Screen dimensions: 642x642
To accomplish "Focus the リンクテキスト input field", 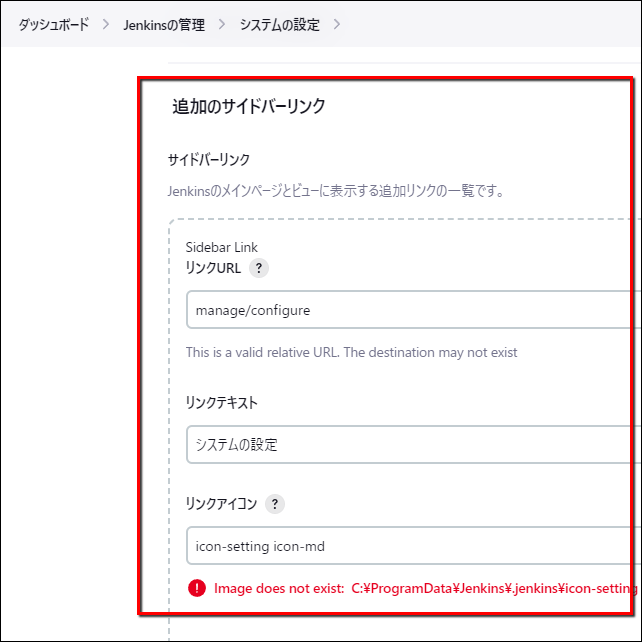I will click(414, 444).
